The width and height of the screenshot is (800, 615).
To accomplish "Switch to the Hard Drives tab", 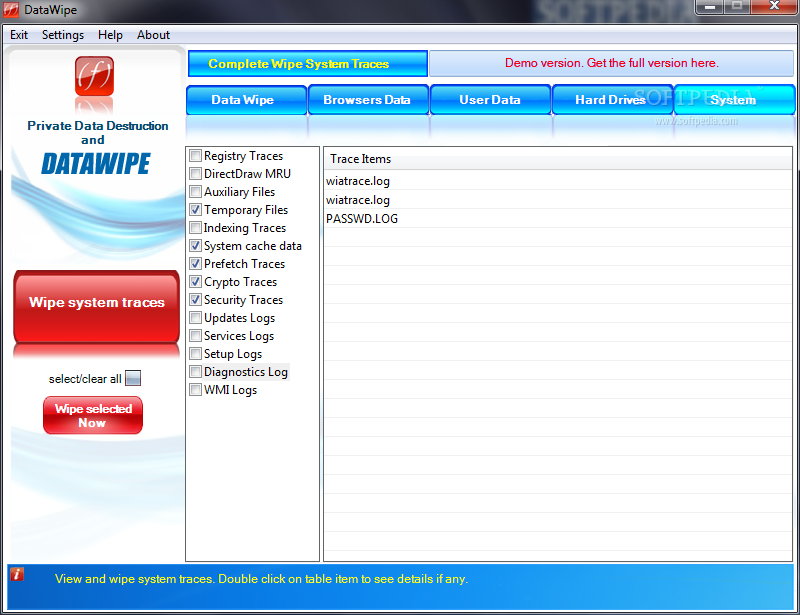I will pos(612,100).
